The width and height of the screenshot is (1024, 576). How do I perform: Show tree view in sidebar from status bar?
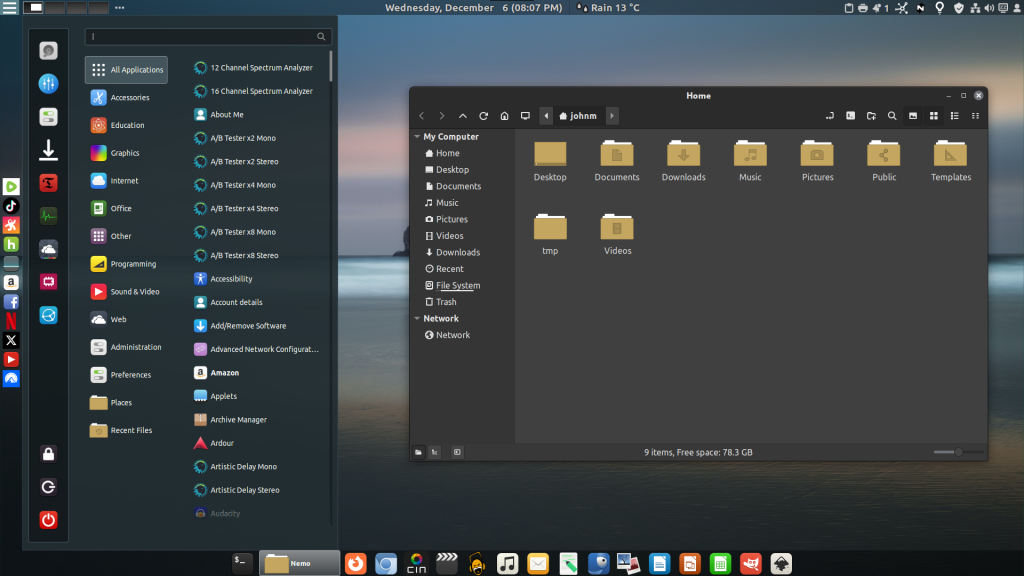434,452
